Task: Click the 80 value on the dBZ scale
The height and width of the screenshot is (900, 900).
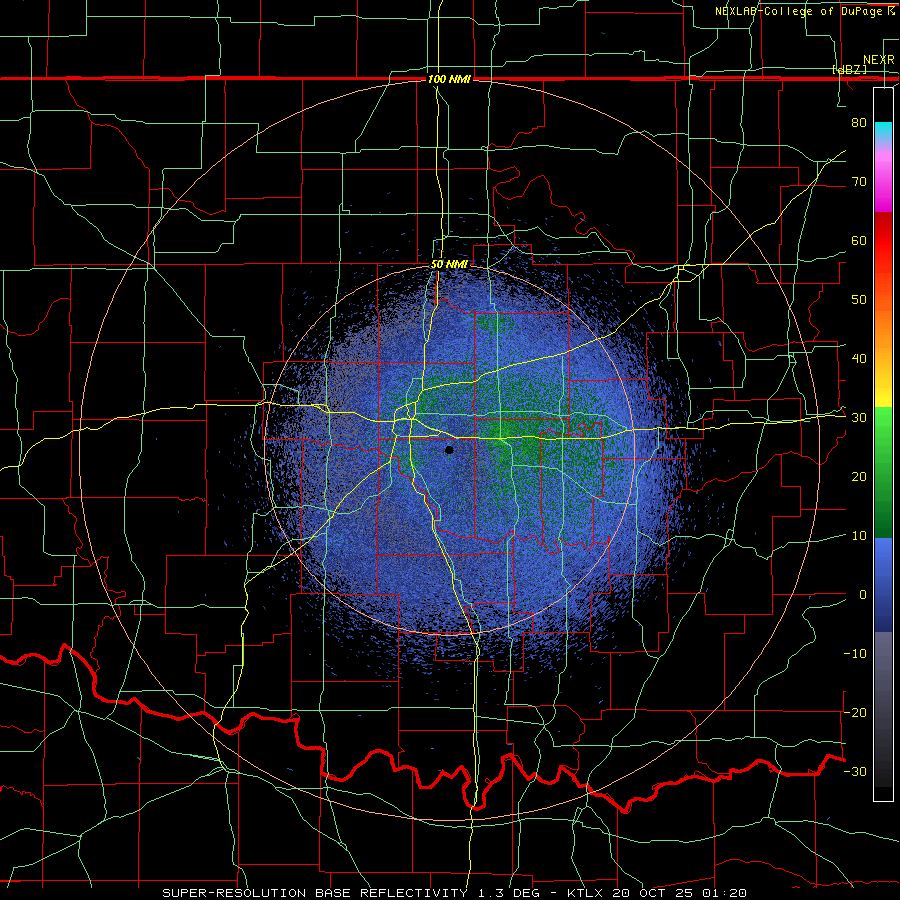Action: [x=859, y=123]
